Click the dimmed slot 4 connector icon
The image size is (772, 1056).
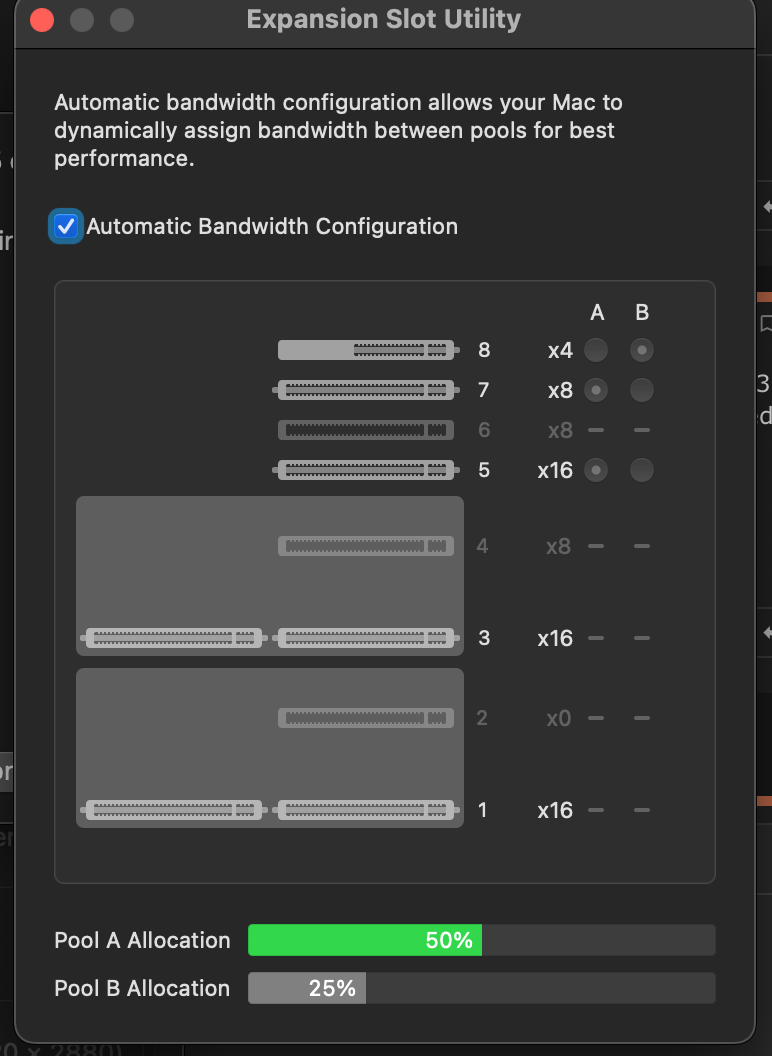365,546
